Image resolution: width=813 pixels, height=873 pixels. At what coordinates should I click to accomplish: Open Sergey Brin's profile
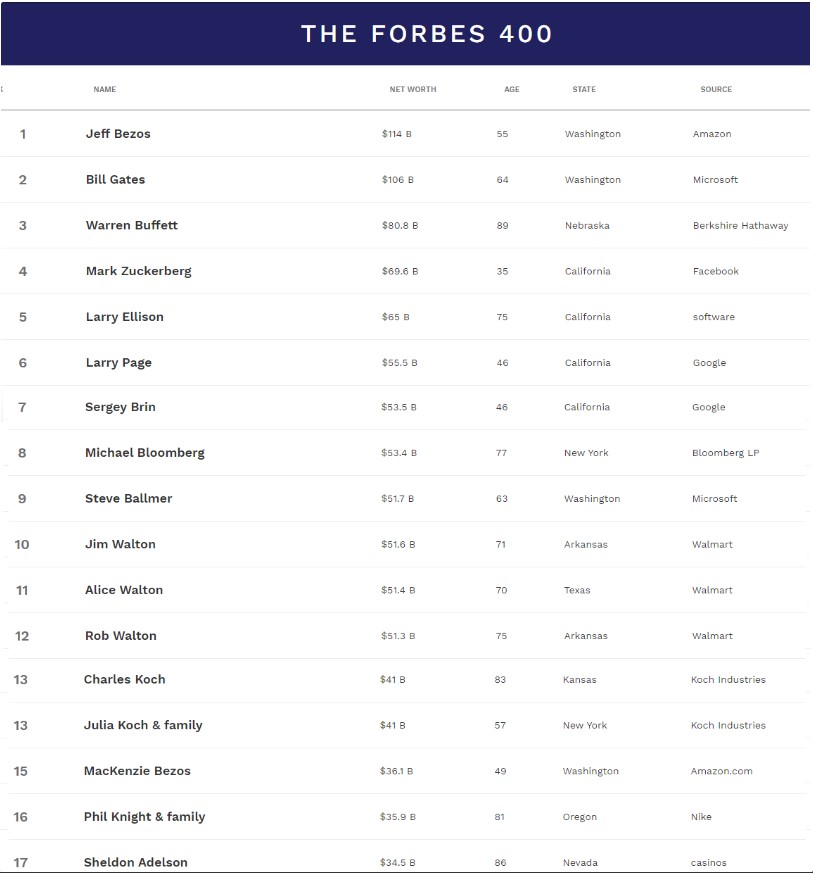pos(121,407)
